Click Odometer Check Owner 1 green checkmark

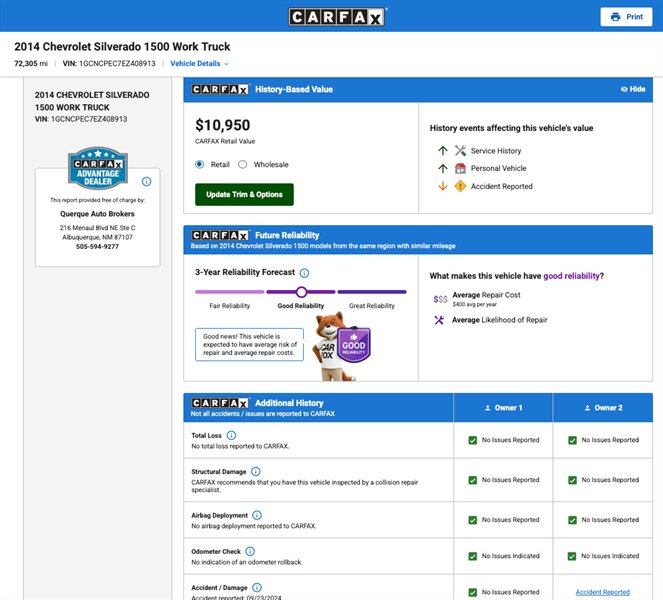coord(473,556)
